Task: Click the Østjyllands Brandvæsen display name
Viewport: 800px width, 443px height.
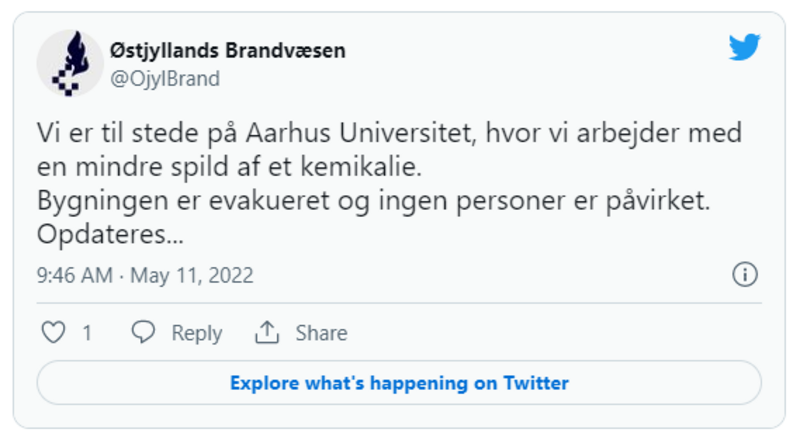Action: click(228, 51)
